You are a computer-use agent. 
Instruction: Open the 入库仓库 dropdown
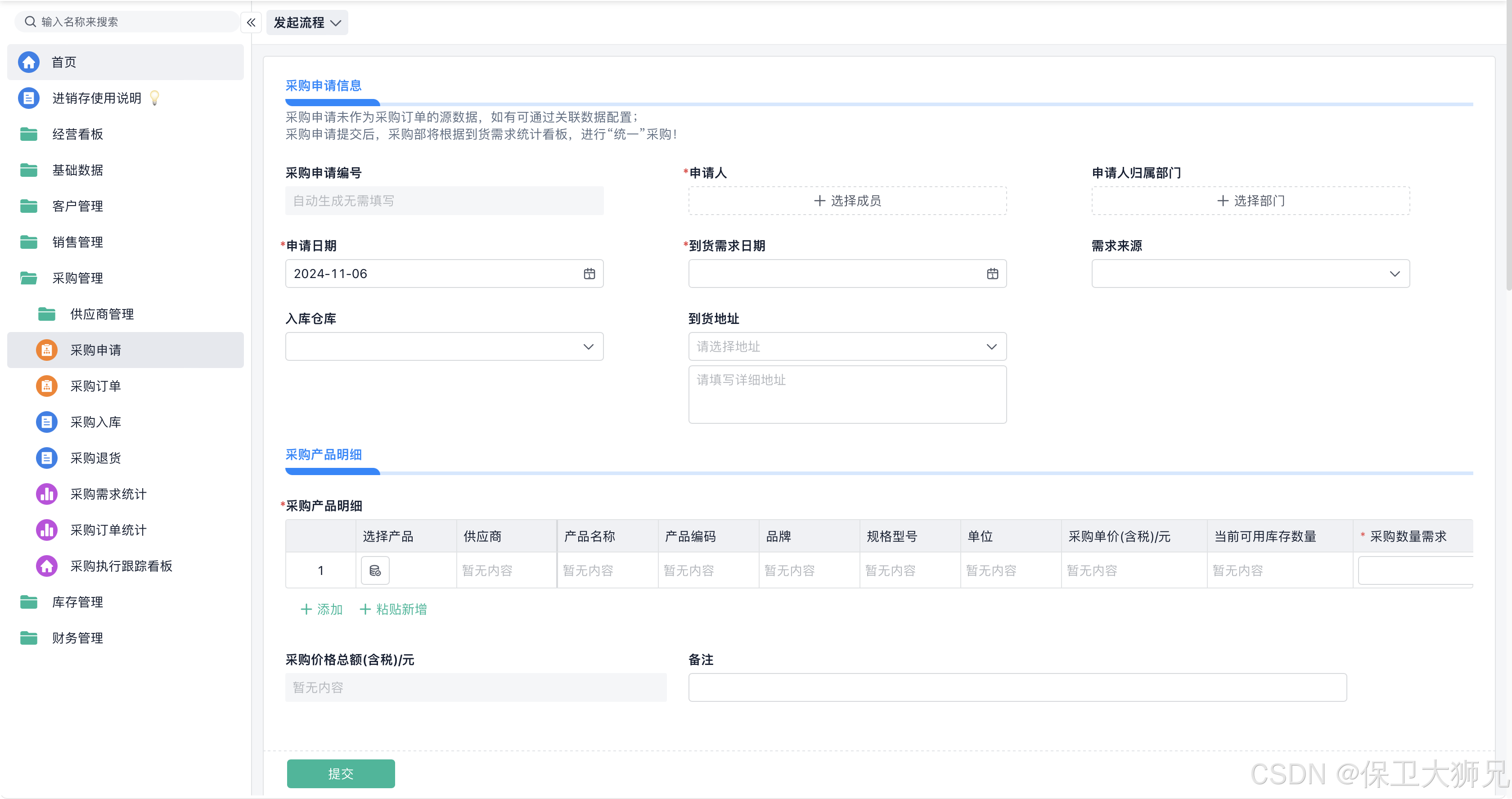[x=444, y=347]
